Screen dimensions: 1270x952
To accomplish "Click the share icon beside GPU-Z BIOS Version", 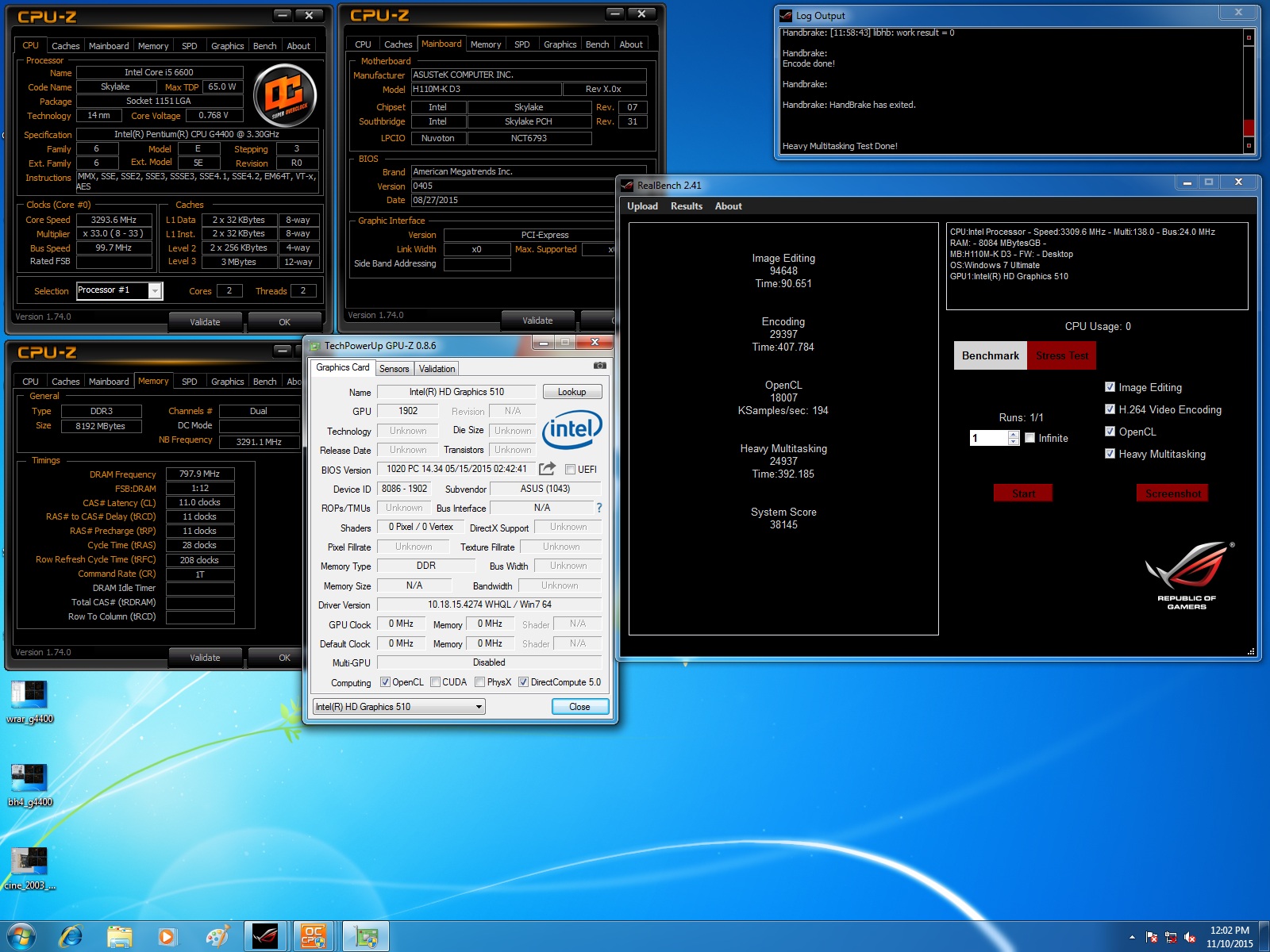I will click(x=547, y=469).
